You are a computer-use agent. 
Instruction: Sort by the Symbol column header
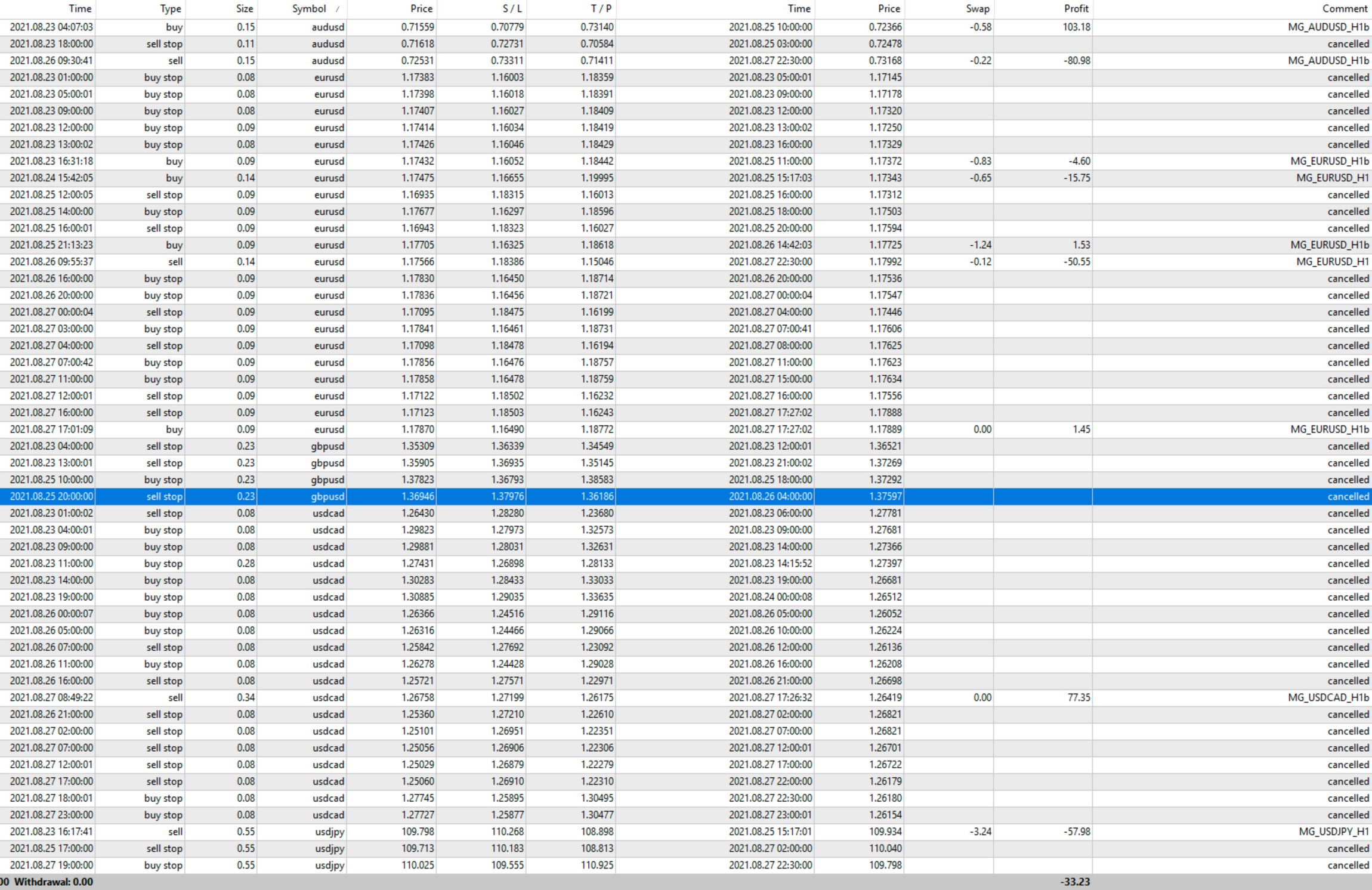[308, 9]
